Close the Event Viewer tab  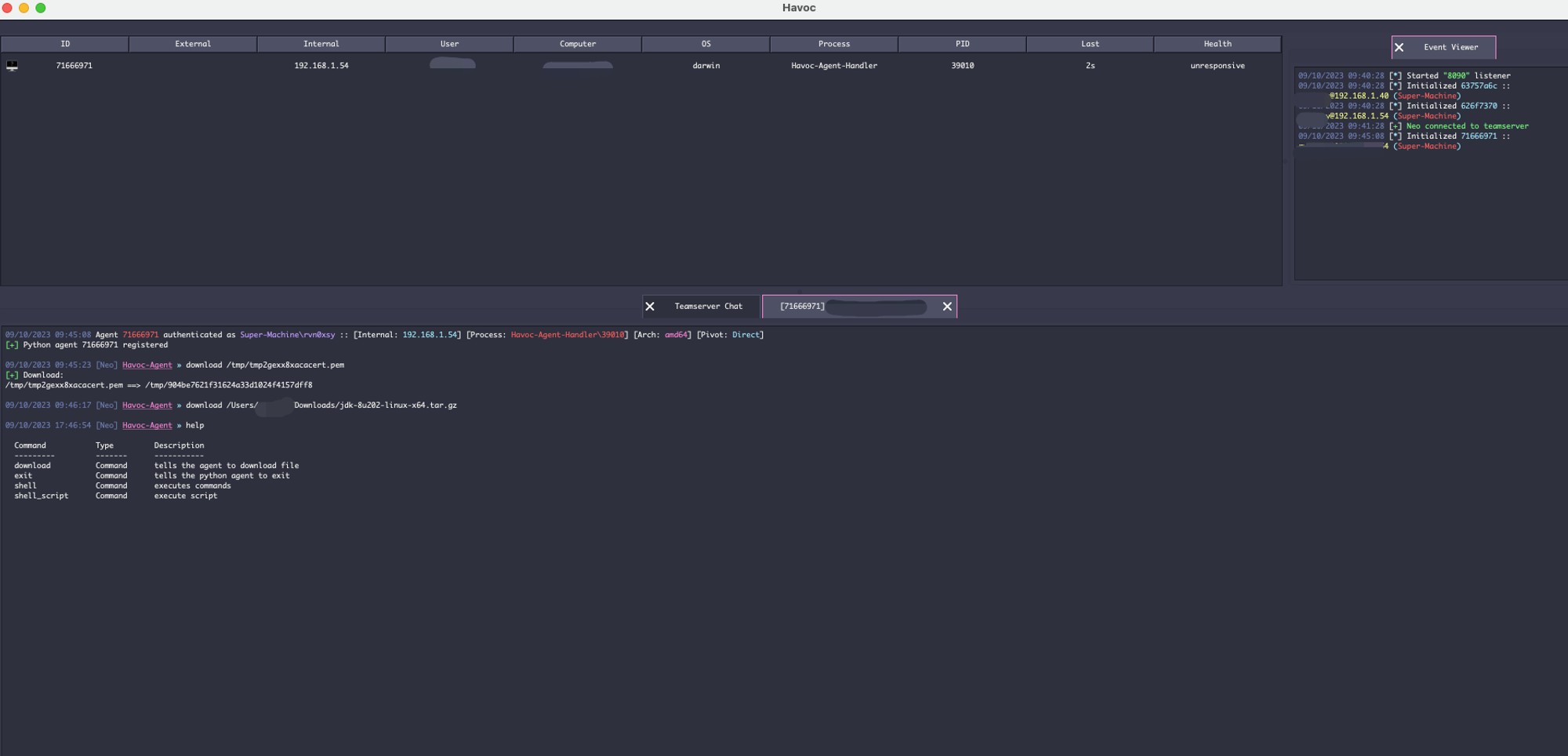coord(1399,48)
